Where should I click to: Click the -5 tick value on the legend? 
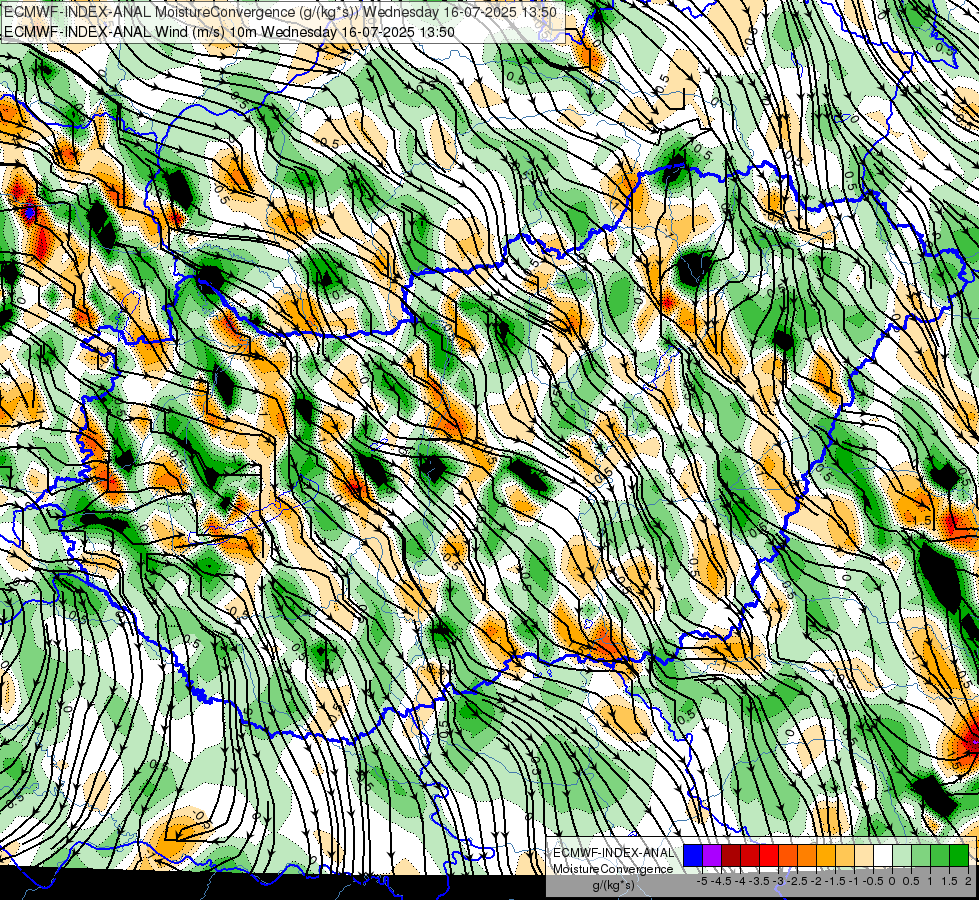(702, 881)
